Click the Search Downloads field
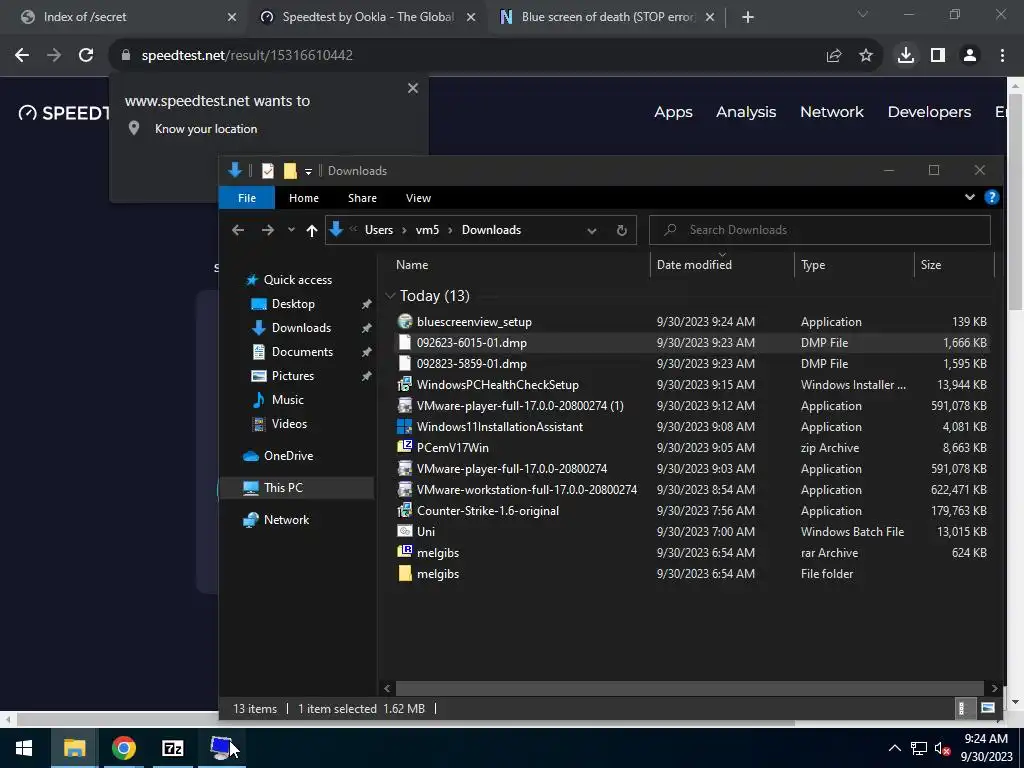 (x=820, y=230)
